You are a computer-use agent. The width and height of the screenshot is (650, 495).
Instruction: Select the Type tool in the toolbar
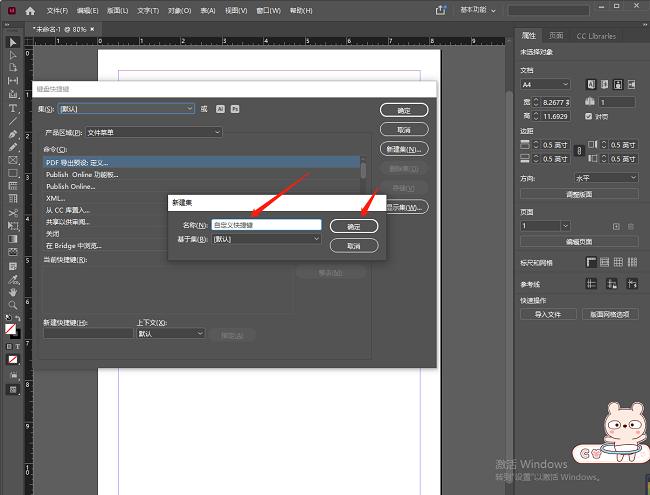13,108
